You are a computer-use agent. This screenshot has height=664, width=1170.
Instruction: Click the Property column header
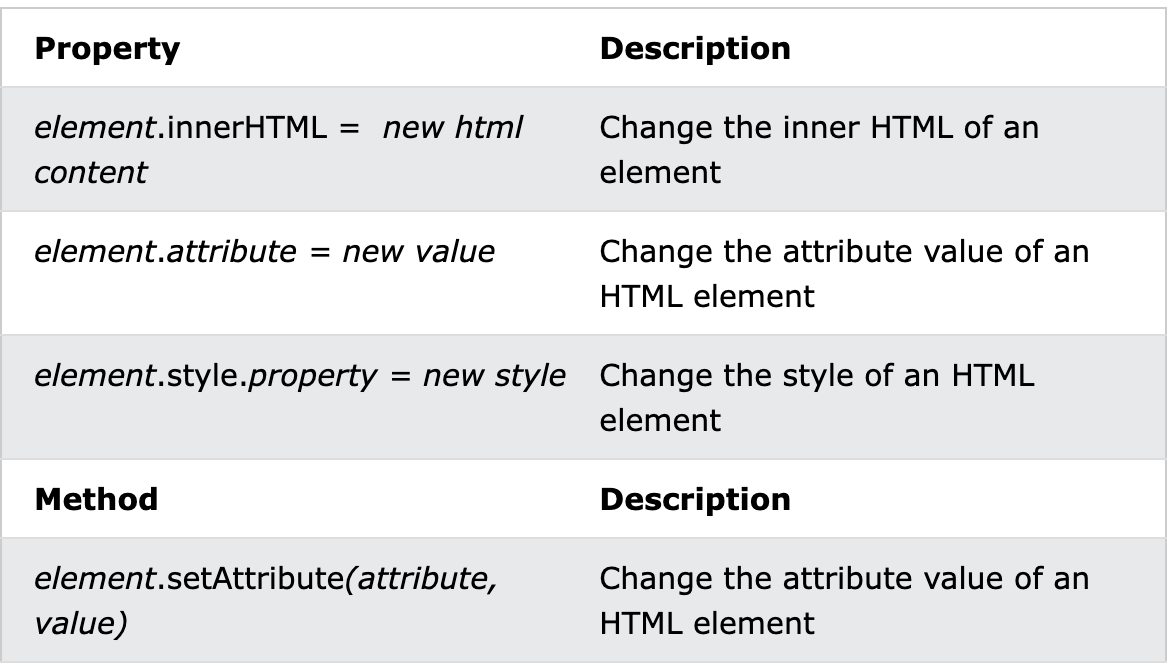point(107,49)
